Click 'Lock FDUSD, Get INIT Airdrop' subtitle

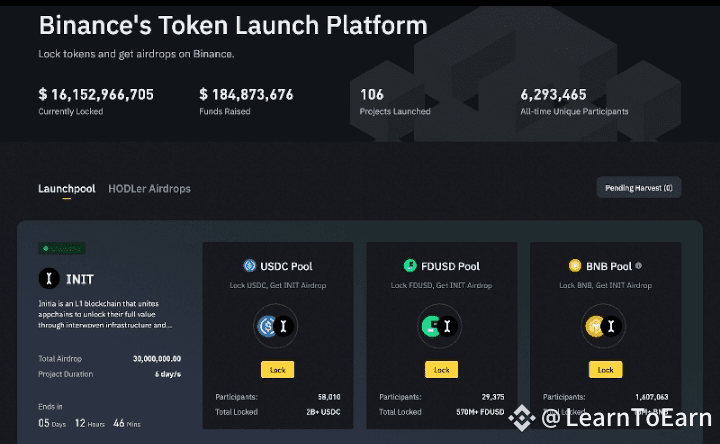(441, 285)
